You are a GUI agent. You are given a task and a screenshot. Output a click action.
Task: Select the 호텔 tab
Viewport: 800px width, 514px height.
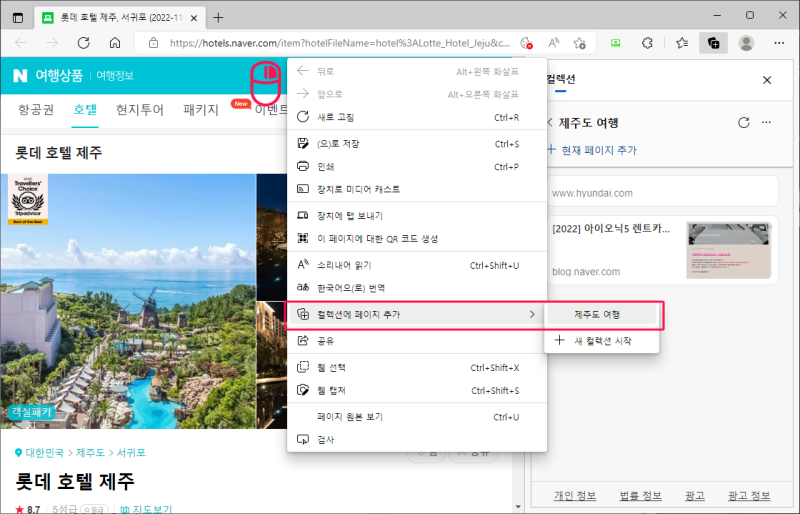(85, 110)
